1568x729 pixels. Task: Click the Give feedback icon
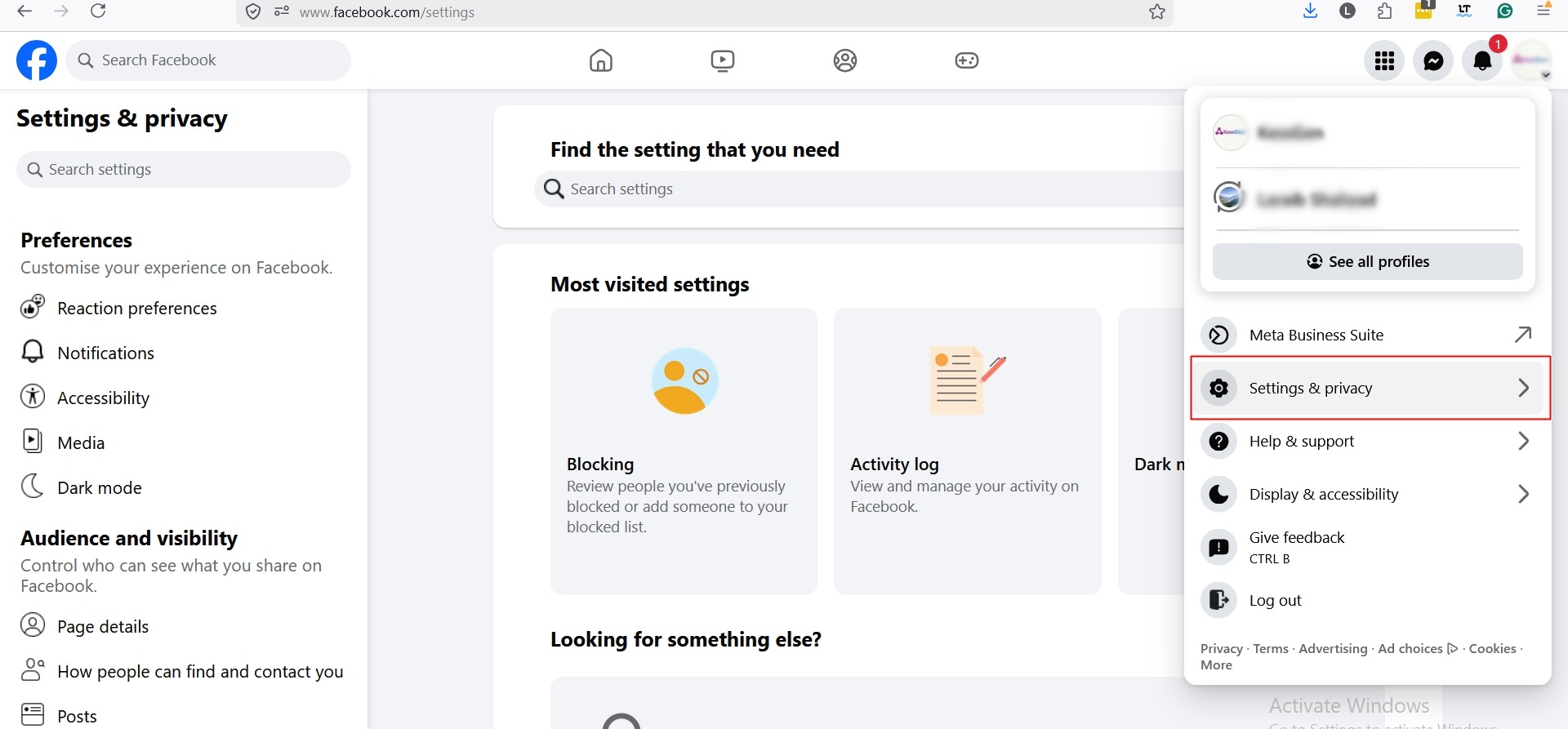[x=1218, y=547]
